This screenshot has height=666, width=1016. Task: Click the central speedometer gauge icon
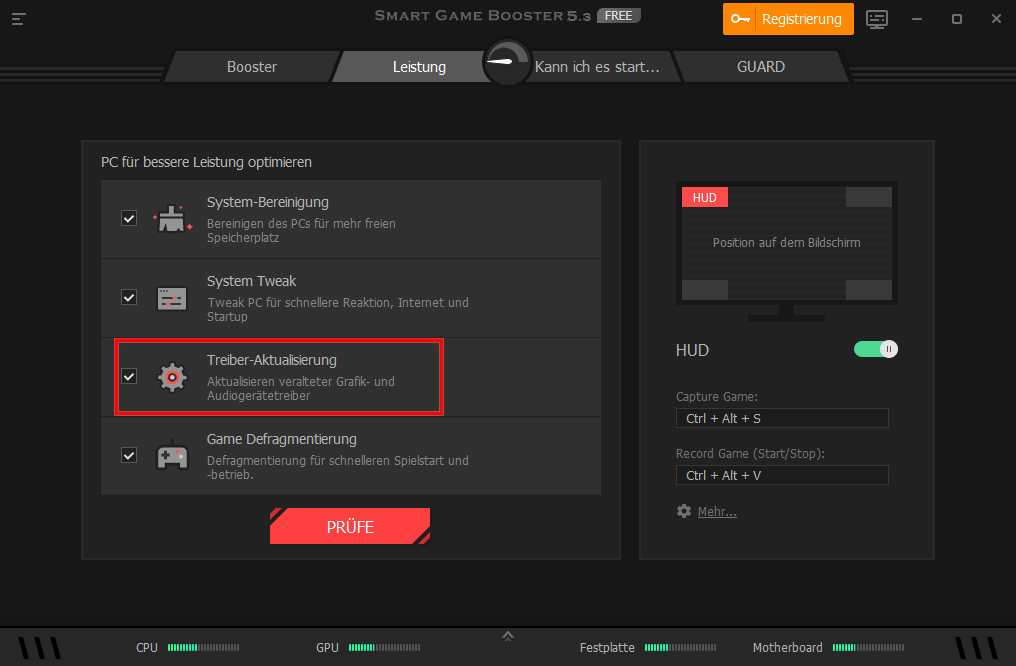coord(507,63)
